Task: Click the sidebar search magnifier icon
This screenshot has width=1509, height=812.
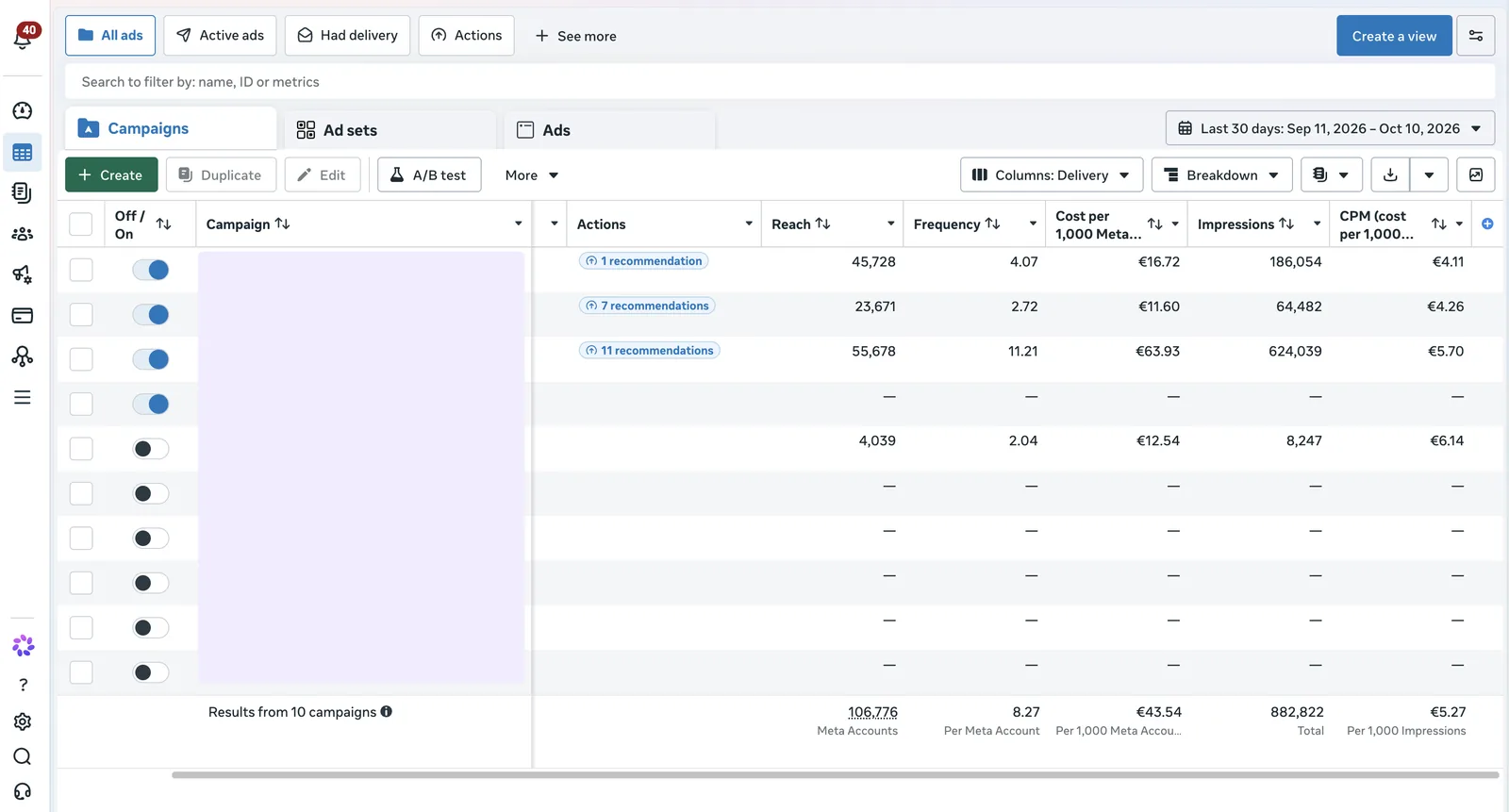Action: pyautogui.click(x=23, y=756)
